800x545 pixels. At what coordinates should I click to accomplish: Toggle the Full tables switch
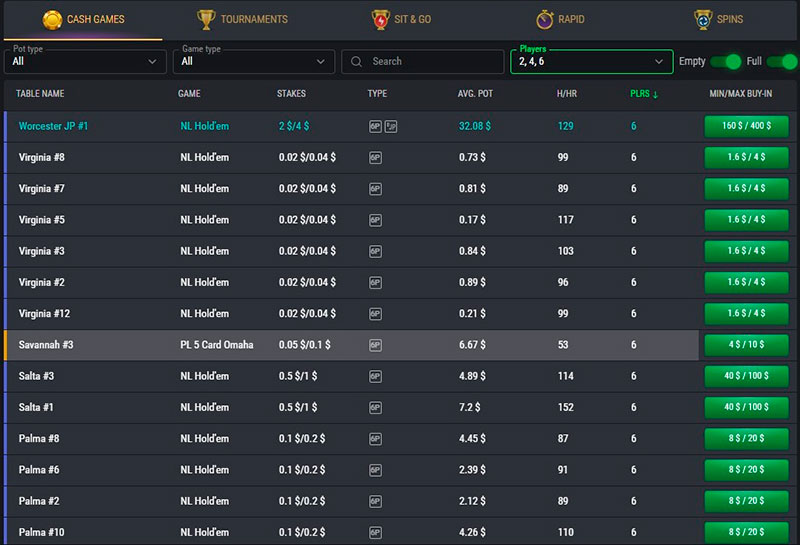(782, 62)
